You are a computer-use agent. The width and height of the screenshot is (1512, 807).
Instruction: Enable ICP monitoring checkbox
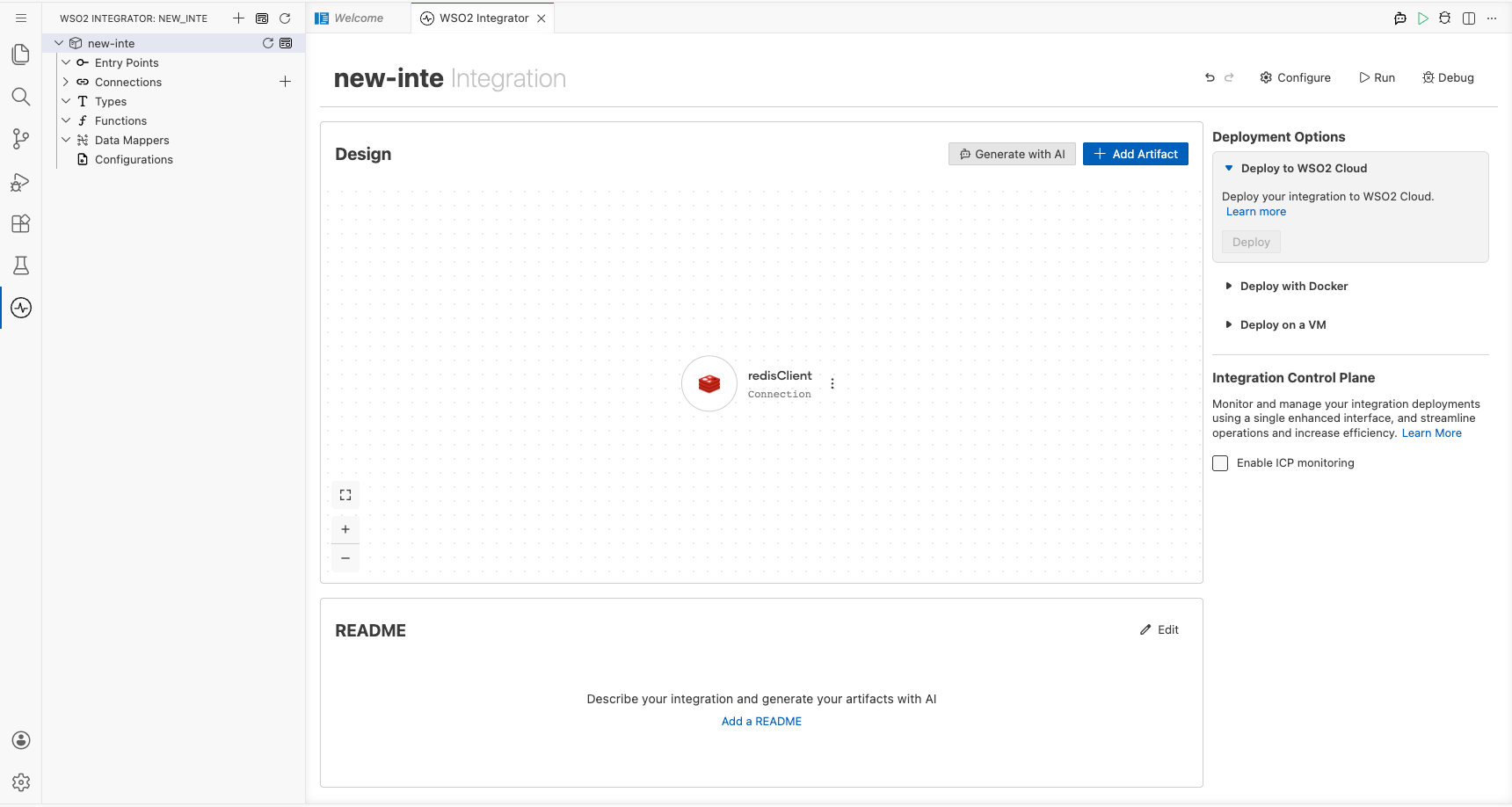click(x=1220, y=463)
